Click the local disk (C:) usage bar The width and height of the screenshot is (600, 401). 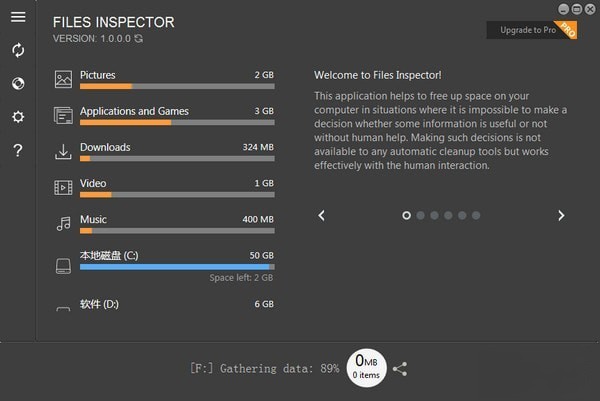(x=176, y=267)
